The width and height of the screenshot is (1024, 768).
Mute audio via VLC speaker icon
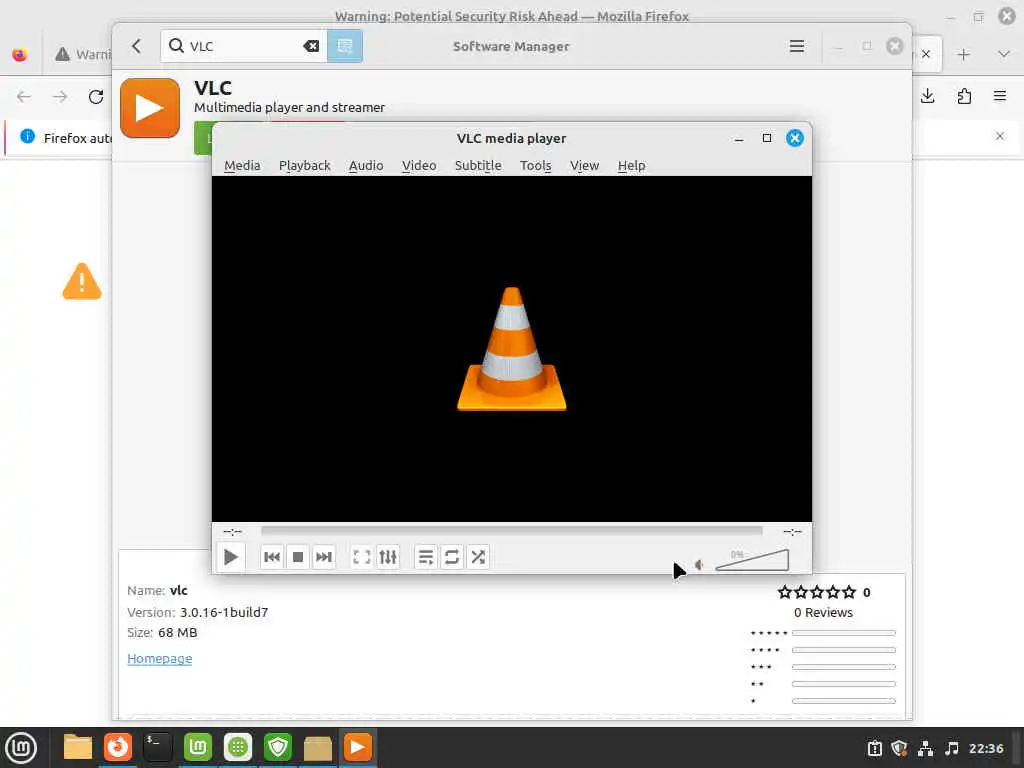(x=699, y=564)
